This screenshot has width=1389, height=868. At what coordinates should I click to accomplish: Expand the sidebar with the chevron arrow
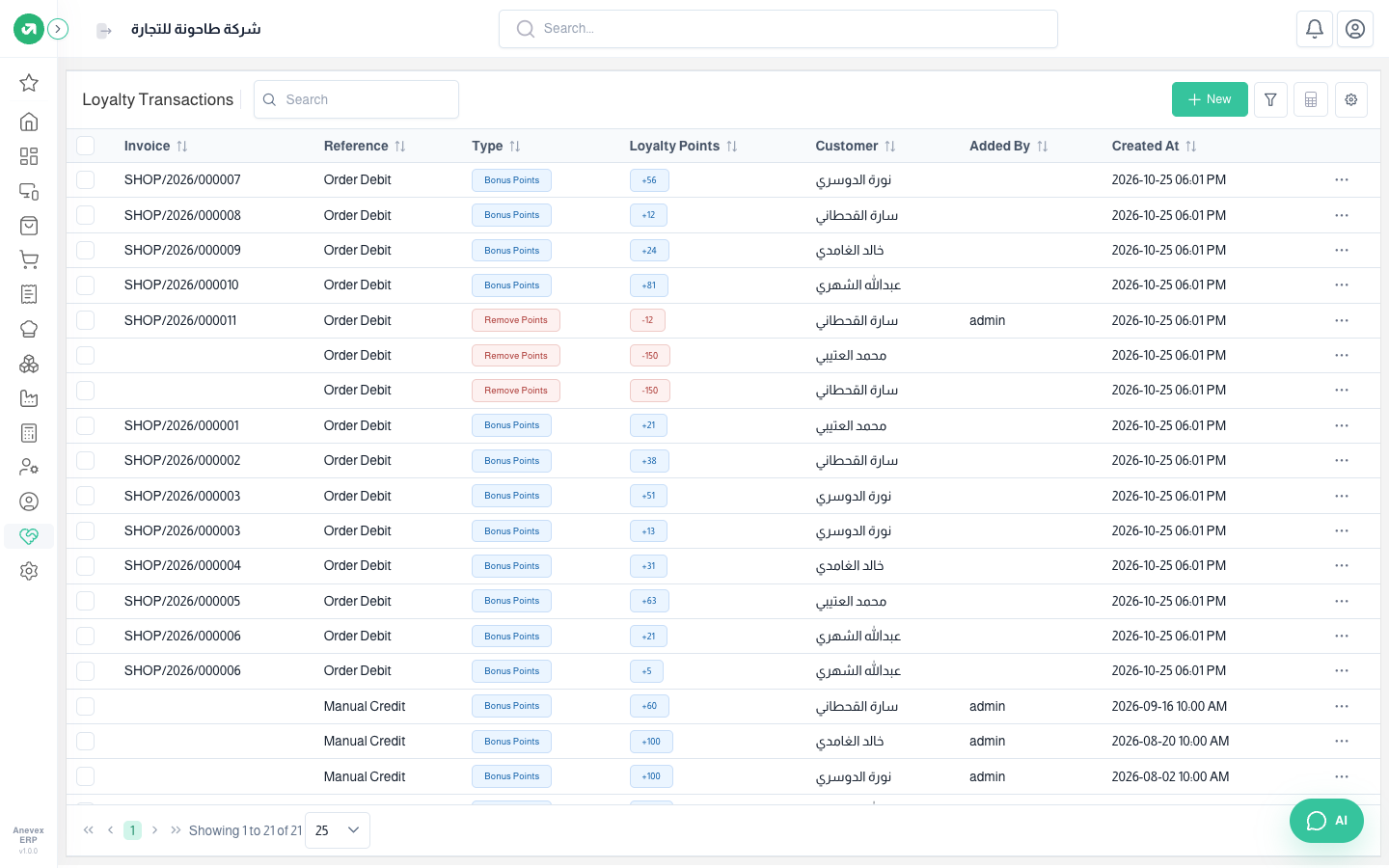[x=58, y=29]
